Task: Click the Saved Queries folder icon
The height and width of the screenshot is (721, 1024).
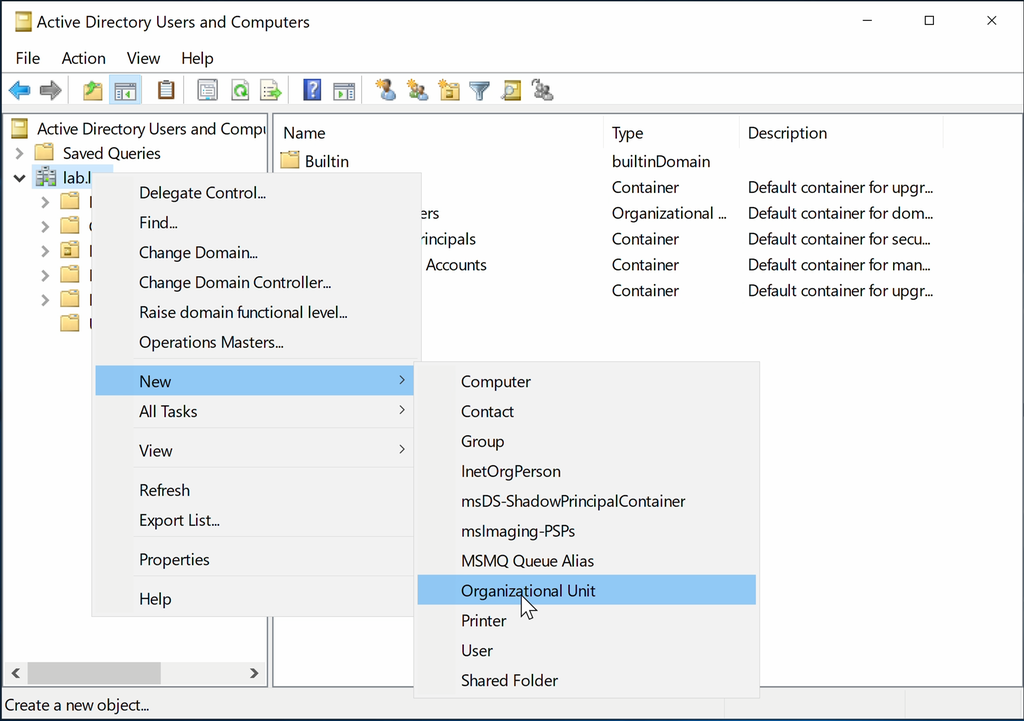Action: tap(44, 153)
